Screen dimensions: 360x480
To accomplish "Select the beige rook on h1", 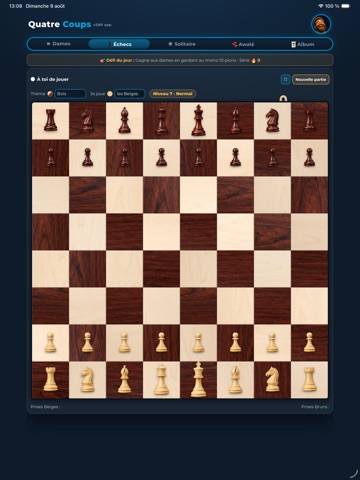I will [x=309, y=379].
